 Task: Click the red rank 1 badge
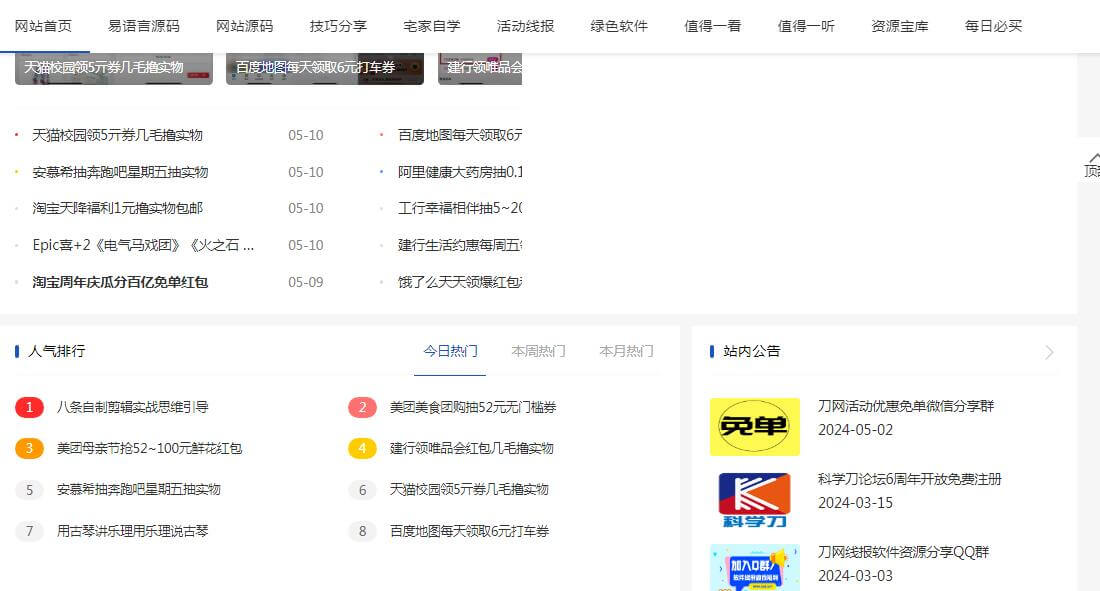pyautogui.click(x=29, y=407)
